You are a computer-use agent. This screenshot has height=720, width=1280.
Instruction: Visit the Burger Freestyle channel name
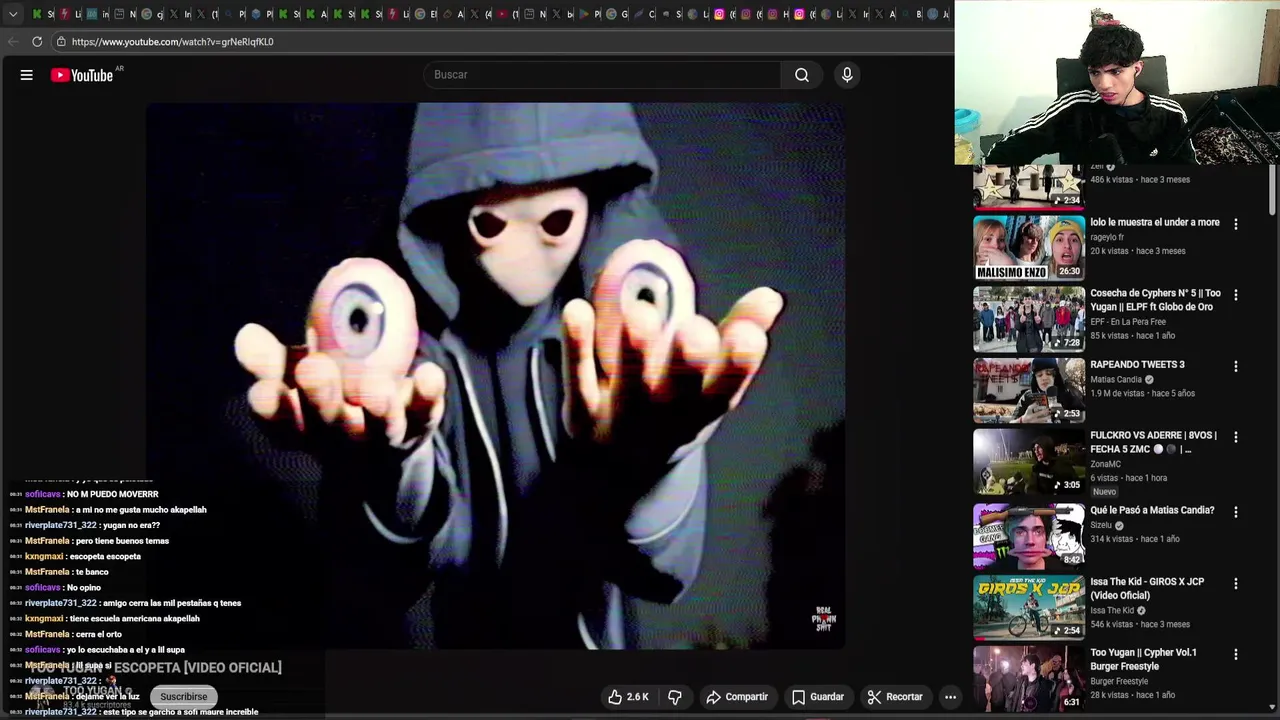(x=1119, y=681)
